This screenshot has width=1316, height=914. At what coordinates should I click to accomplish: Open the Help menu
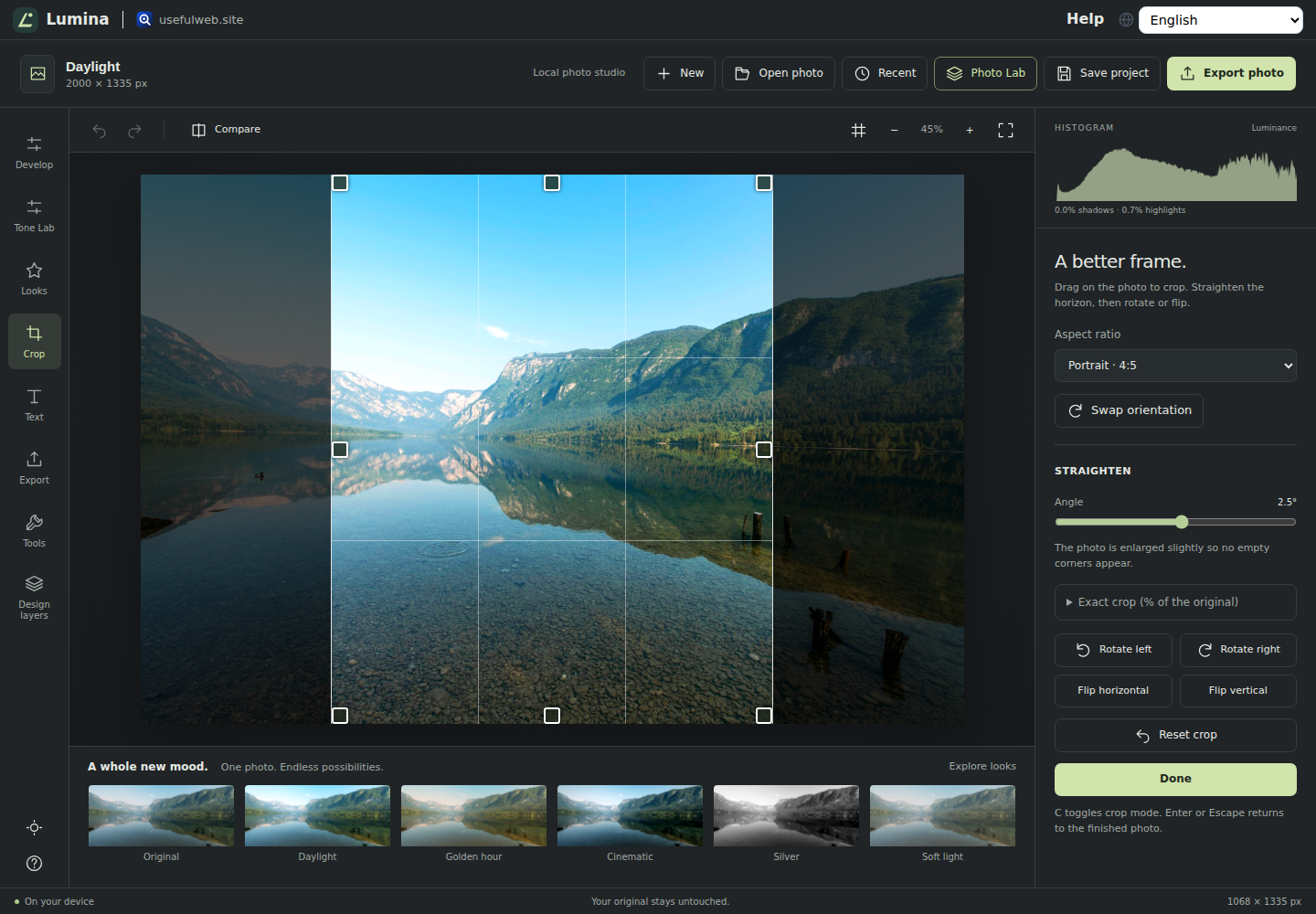point(1085,19)
